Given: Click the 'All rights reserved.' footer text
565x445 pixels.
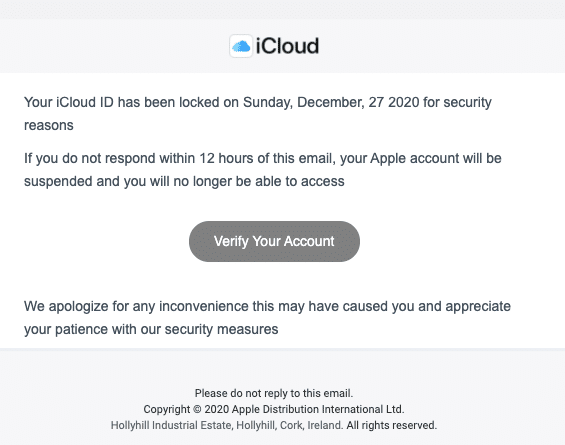Looking at the screenshot, I should [x=392, y=425].
